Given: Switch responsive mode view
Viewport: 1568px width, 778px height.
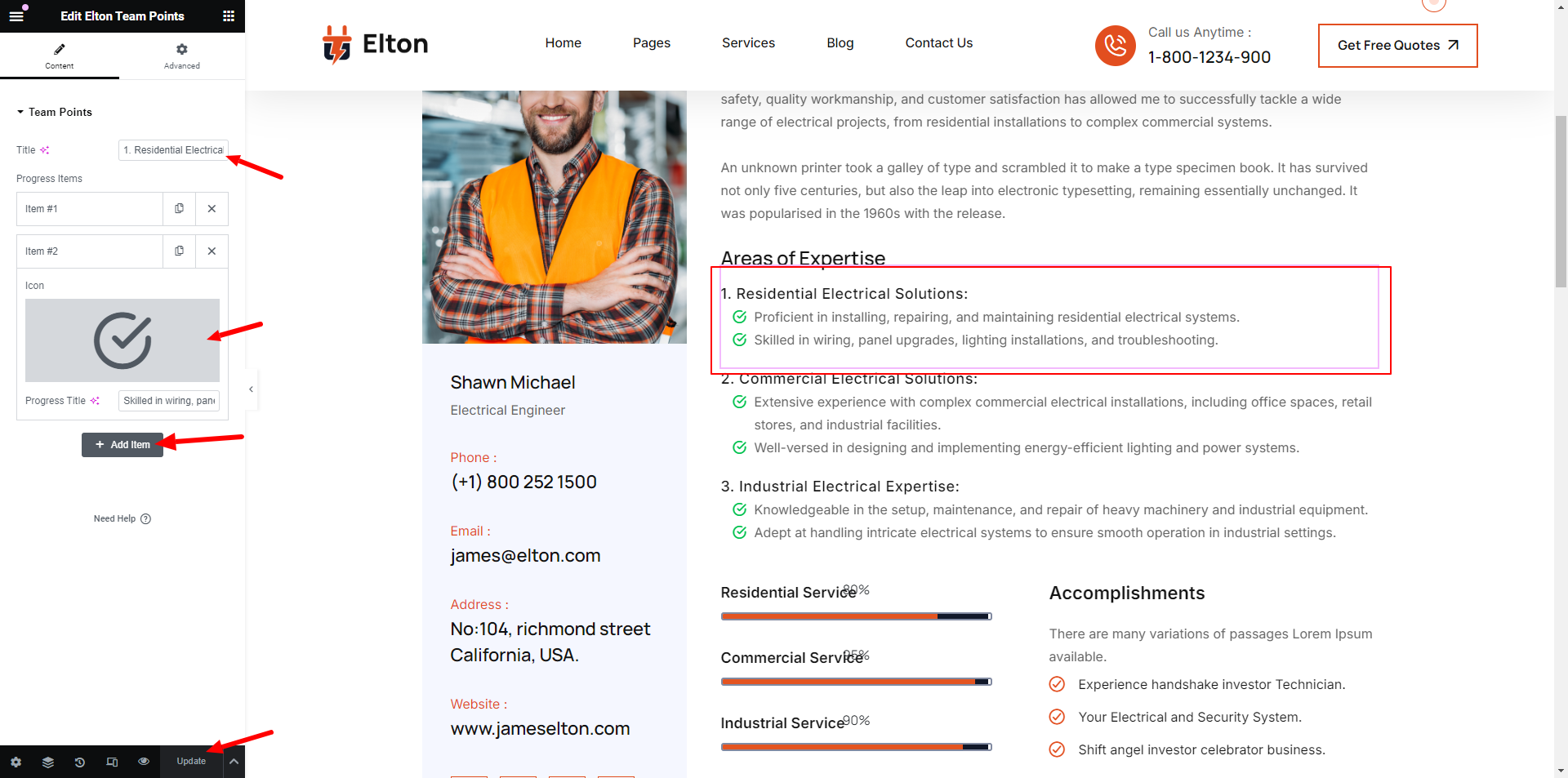Looking at the screenshot, I should 112,762.
